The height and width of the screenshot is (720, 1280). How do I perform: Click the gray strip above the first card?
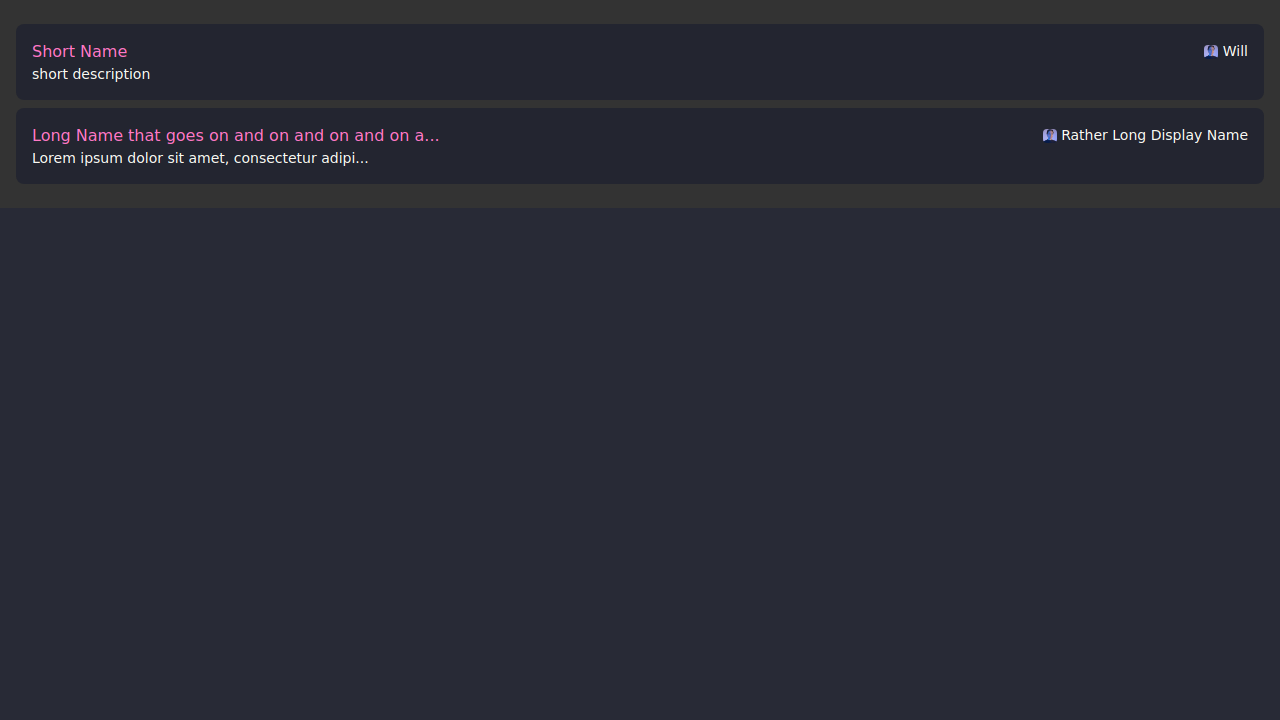coord(640,12)
